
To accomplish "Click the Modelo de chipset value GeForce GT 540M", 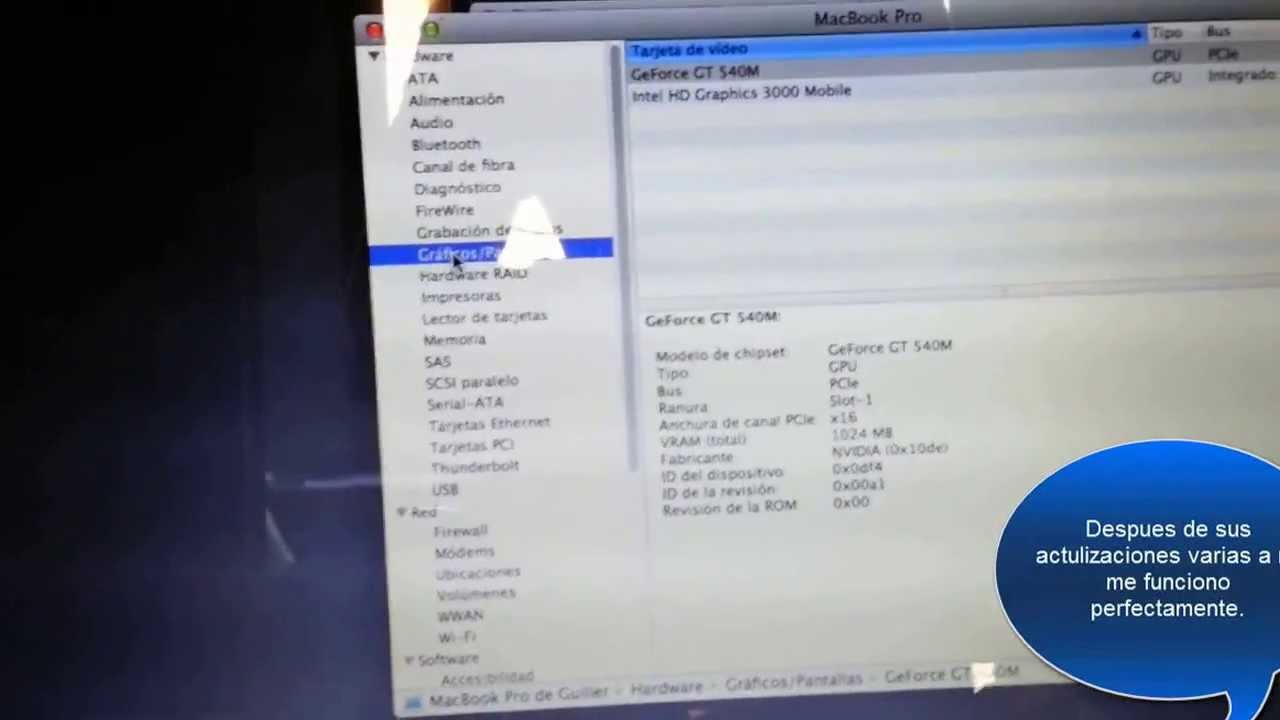I will coord(890,346).
